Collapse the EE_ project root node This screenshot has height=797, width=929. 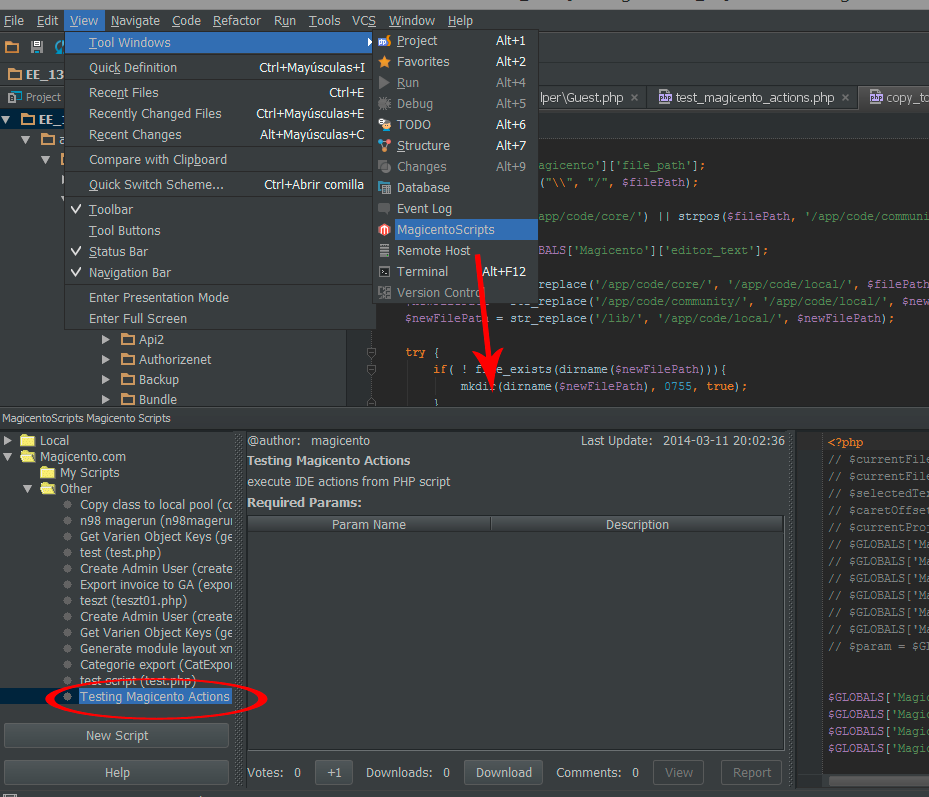[7, 120]
